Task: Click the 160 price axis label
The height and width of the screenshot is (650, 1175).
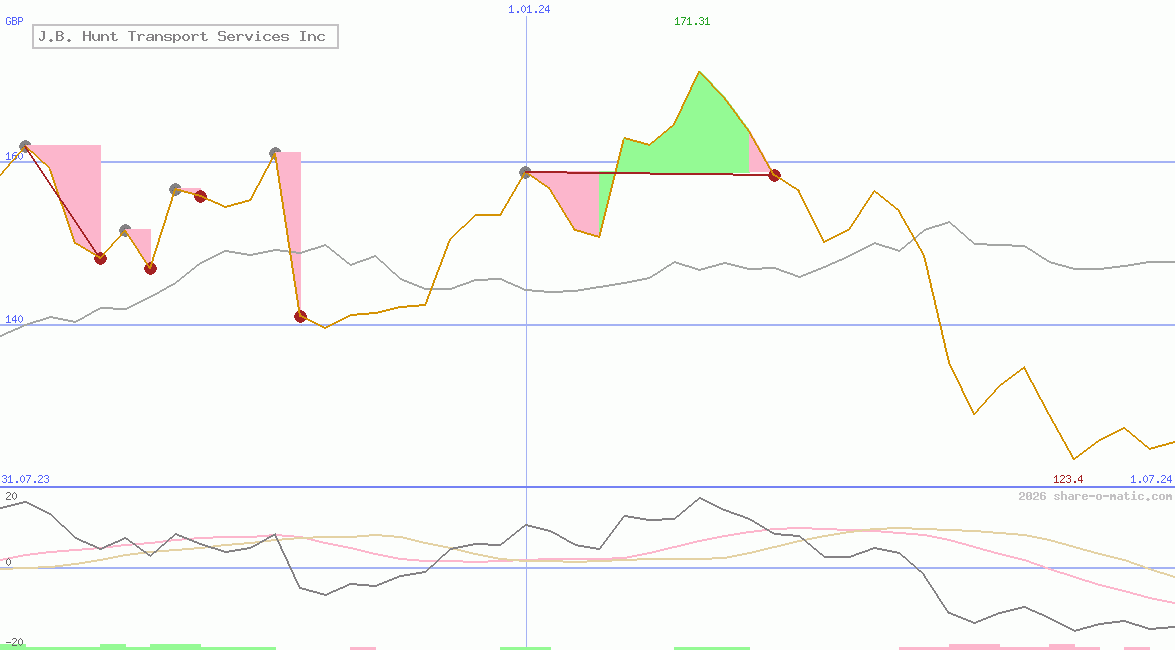Action: click(14, 157)
